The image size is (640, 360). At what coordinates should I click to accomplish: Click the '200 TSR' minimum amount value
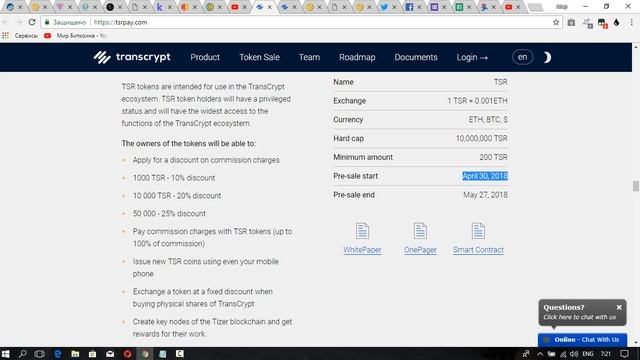[x=493, y=157]
